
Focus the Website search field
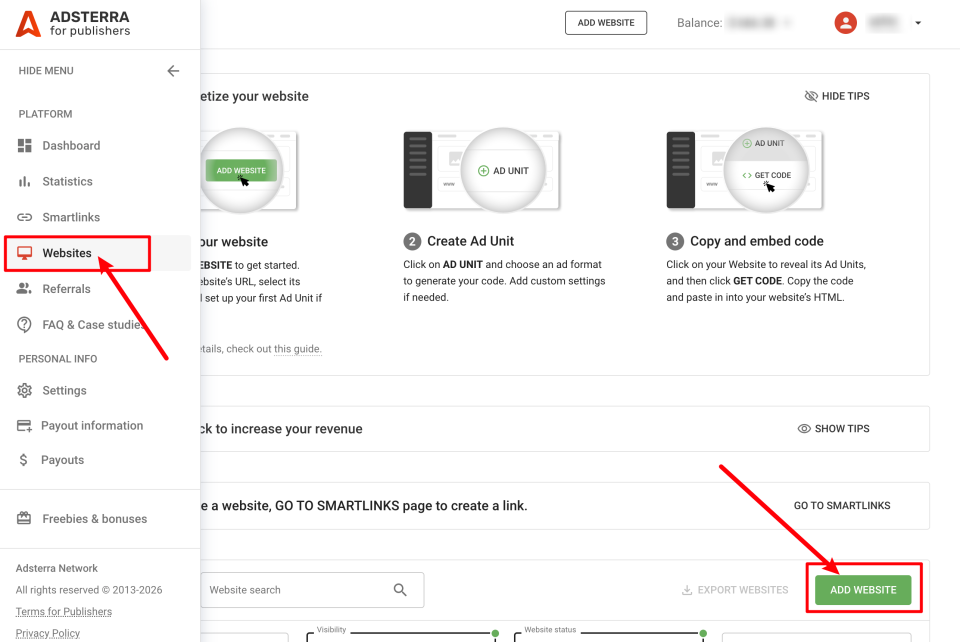[x=312, y=590]
